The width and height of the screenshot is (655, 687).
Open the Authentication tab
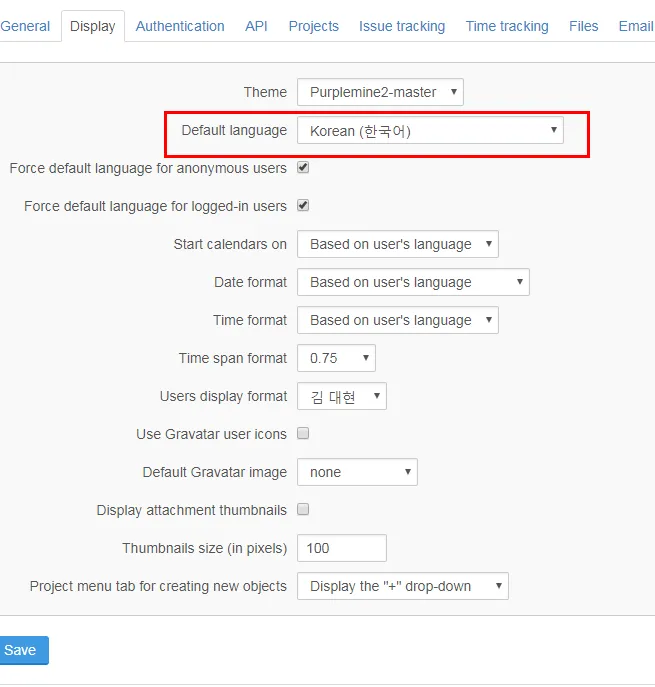pos(180,26)
